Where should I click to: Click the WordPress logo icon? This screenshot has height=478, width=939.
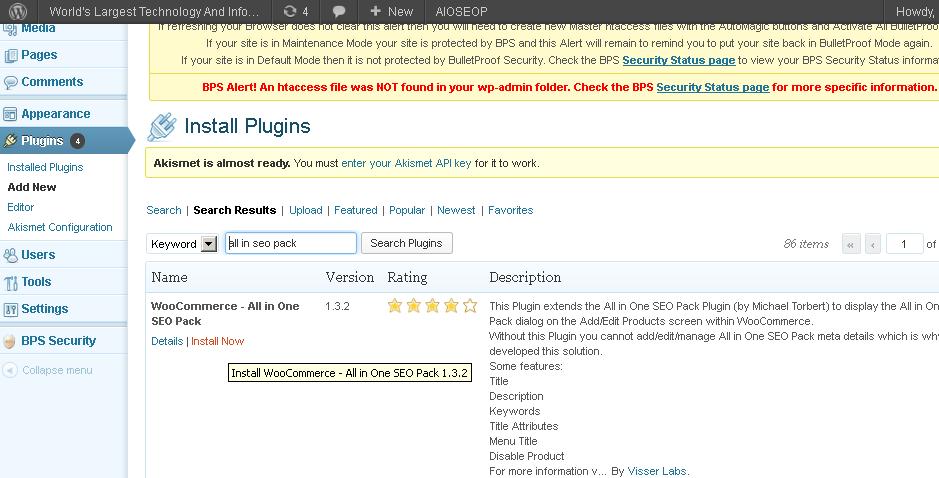pos(19,11)
